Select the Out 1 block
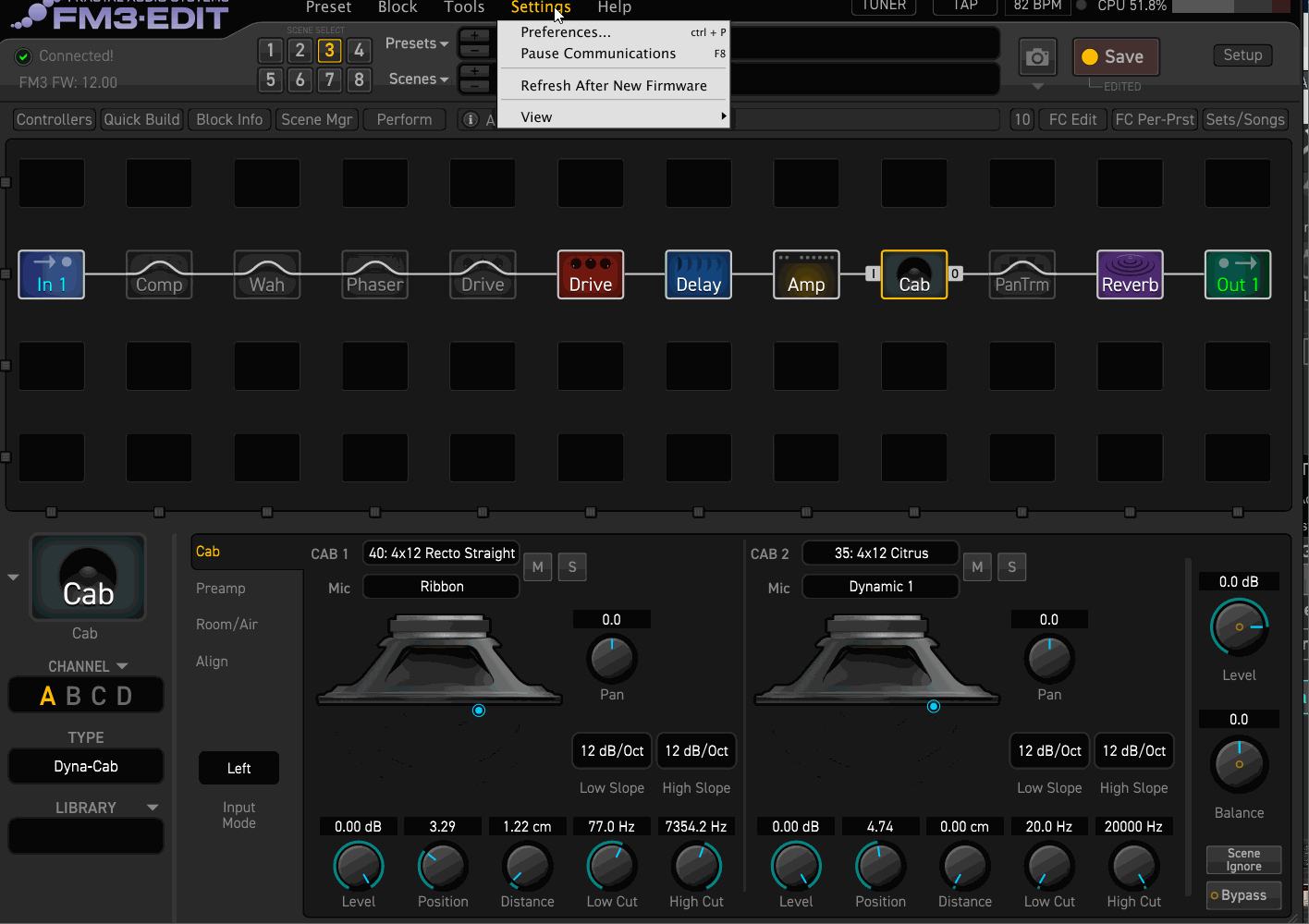 tap(1238, 274)
